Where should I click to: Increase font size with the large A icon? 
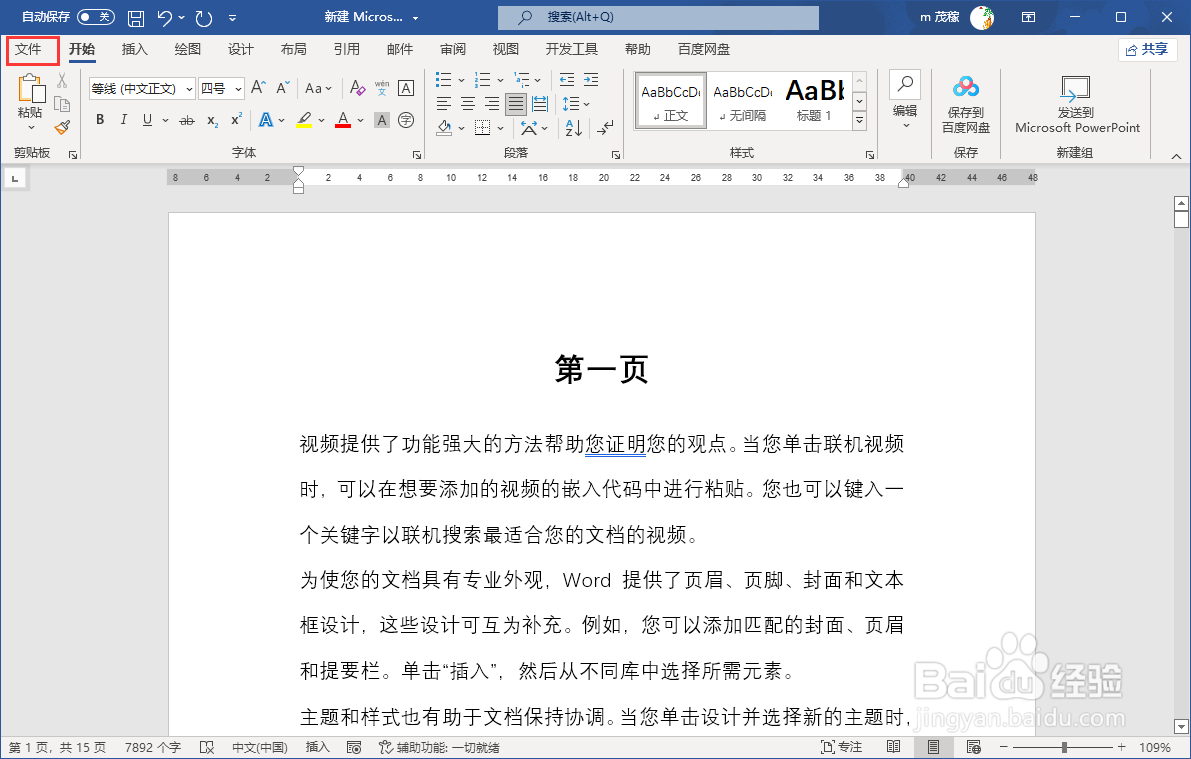258,88
